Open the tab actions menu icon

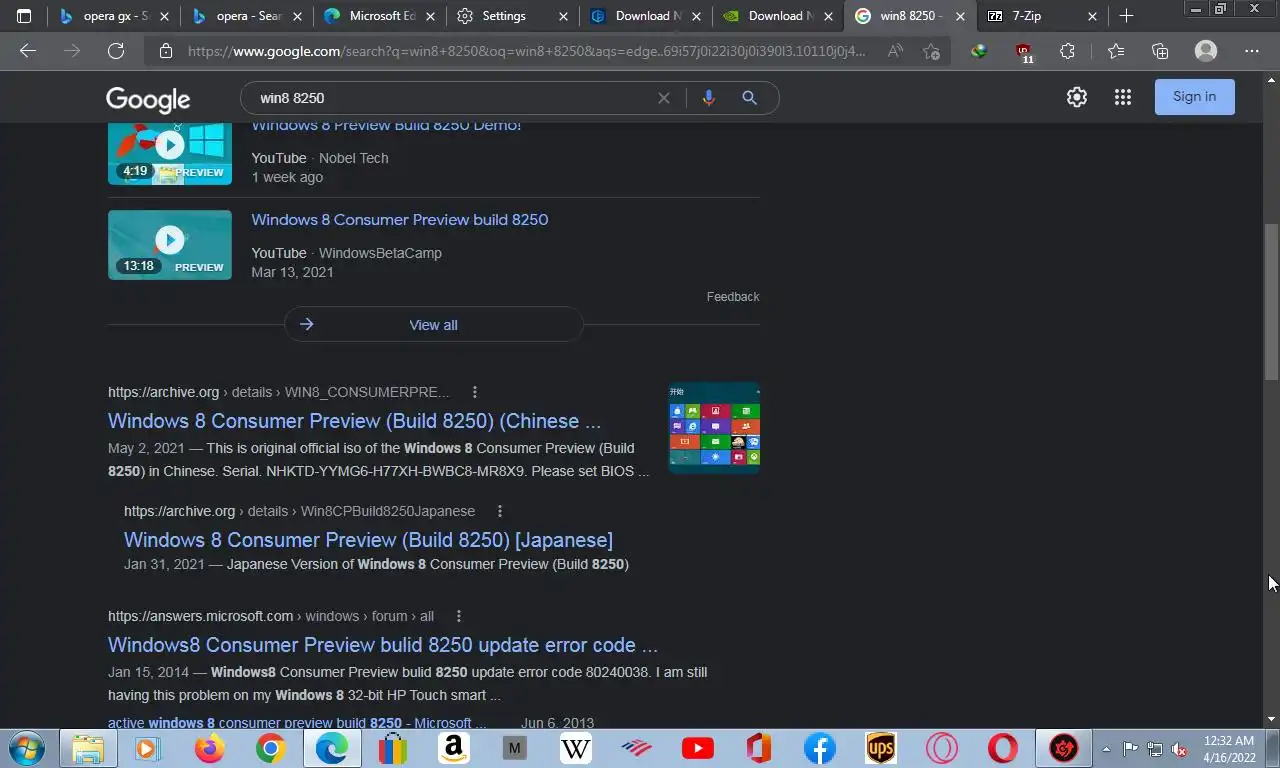pyautogui.click(x=24, y=16)
